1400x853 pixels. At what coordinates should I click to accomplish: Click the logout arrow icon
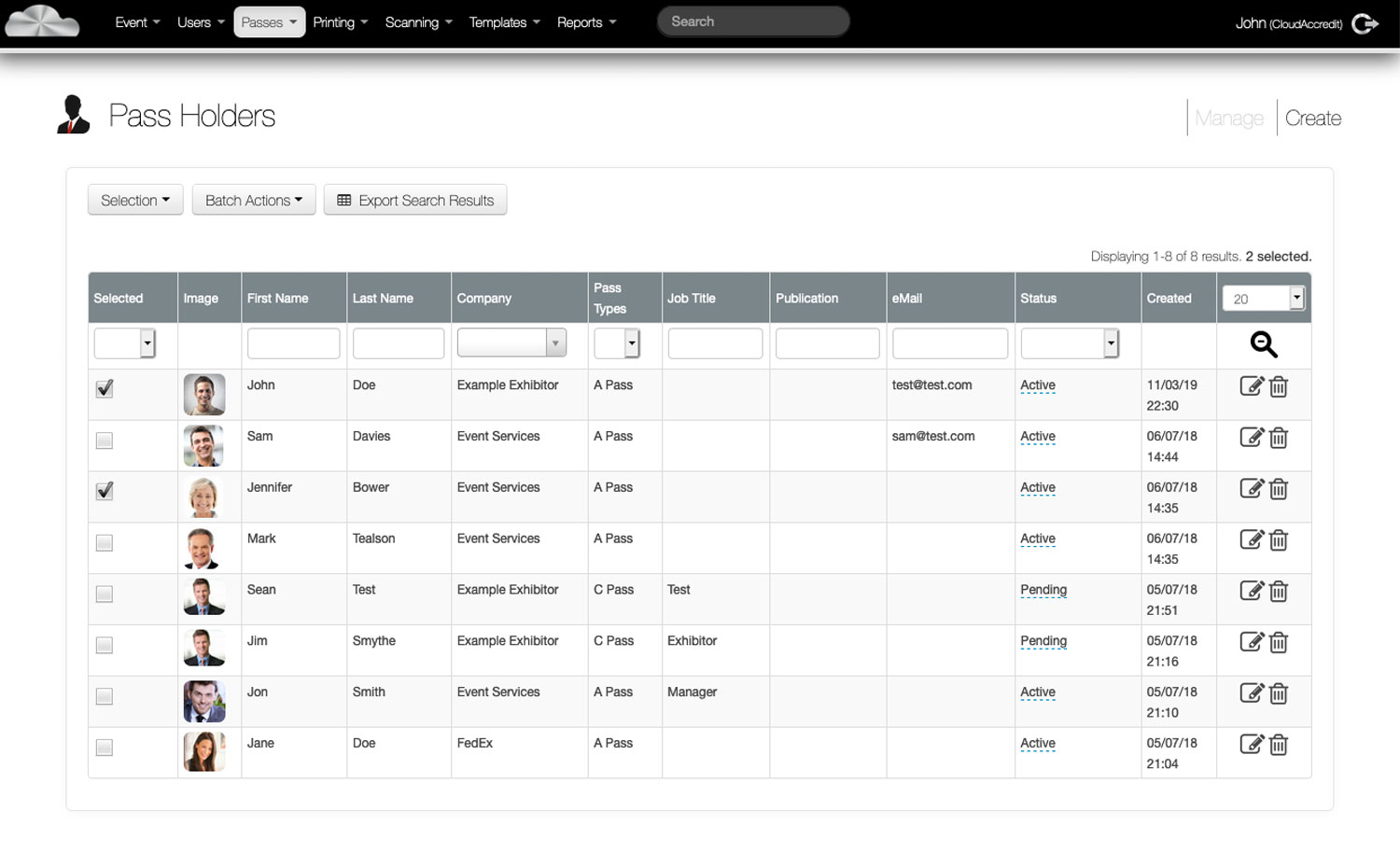[1365, 23]
